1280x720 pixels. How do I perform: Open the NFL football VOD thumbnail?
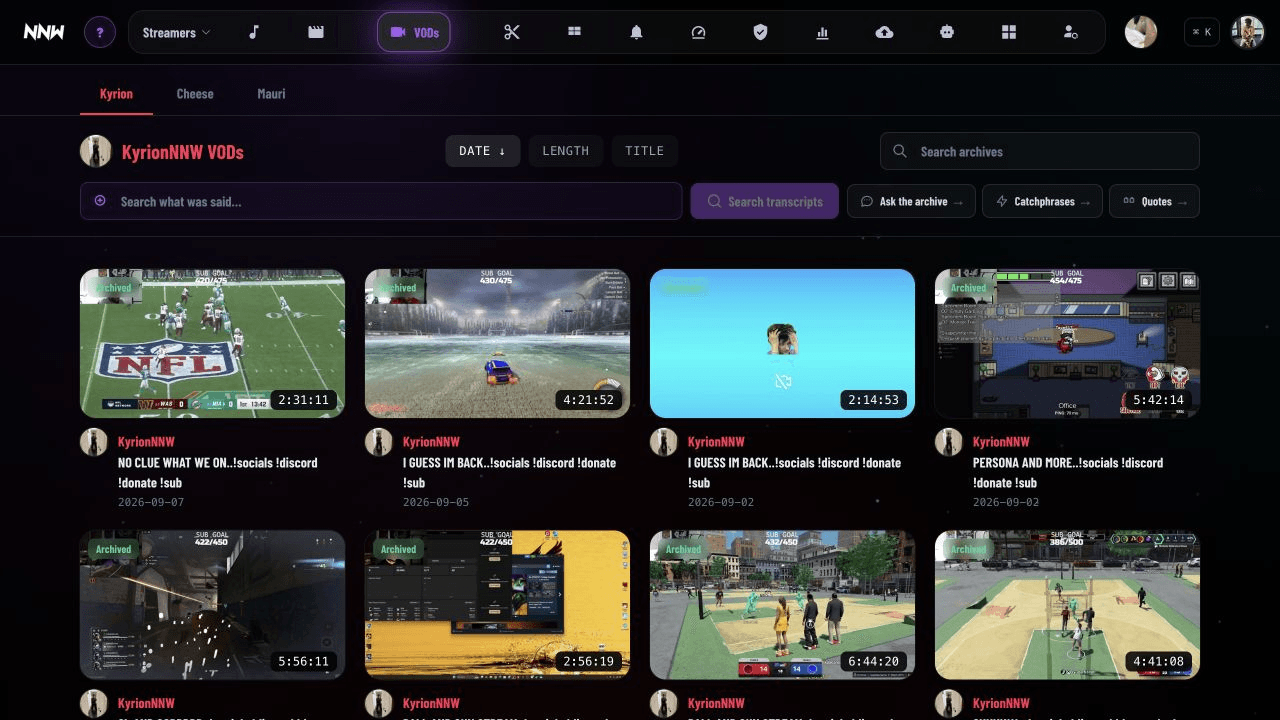(x=212, y=343)
